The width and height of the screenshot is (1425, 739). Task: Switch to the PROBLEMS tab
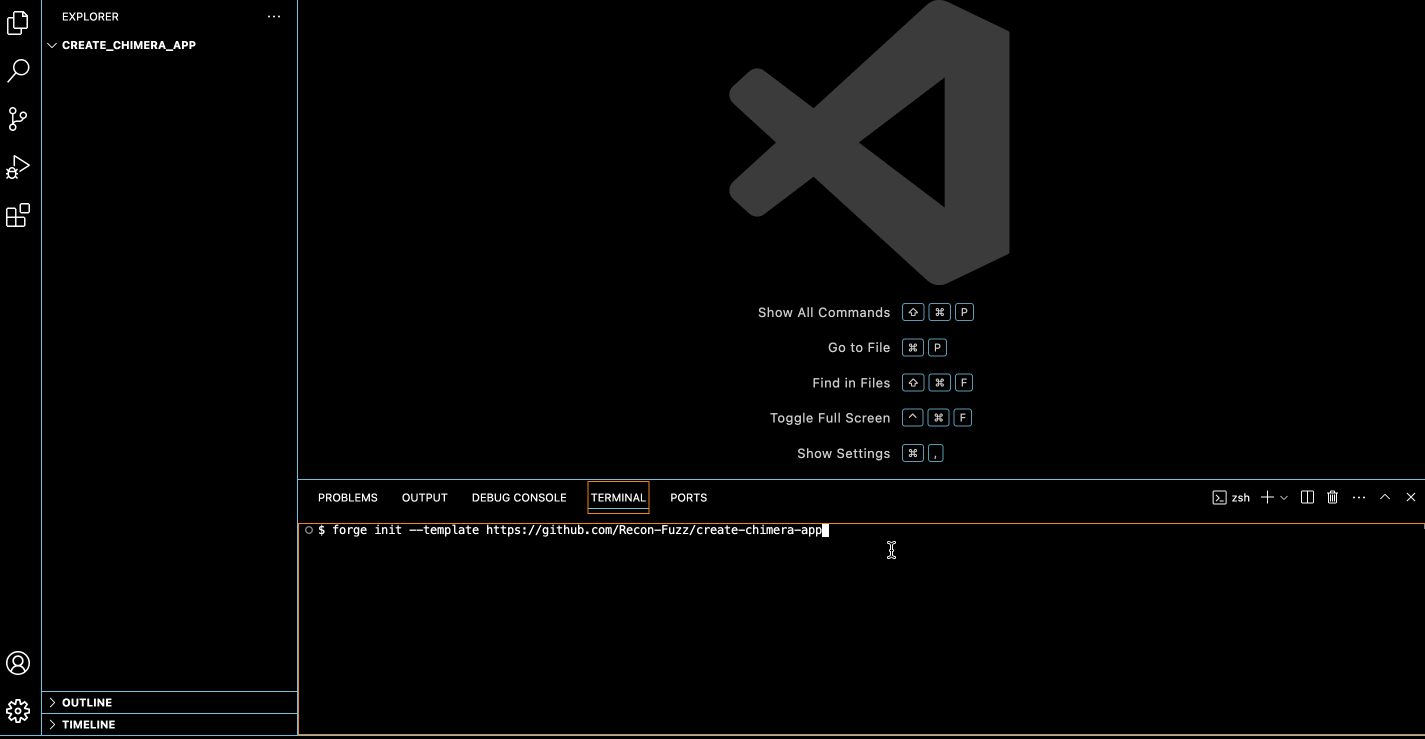[348, 497]
